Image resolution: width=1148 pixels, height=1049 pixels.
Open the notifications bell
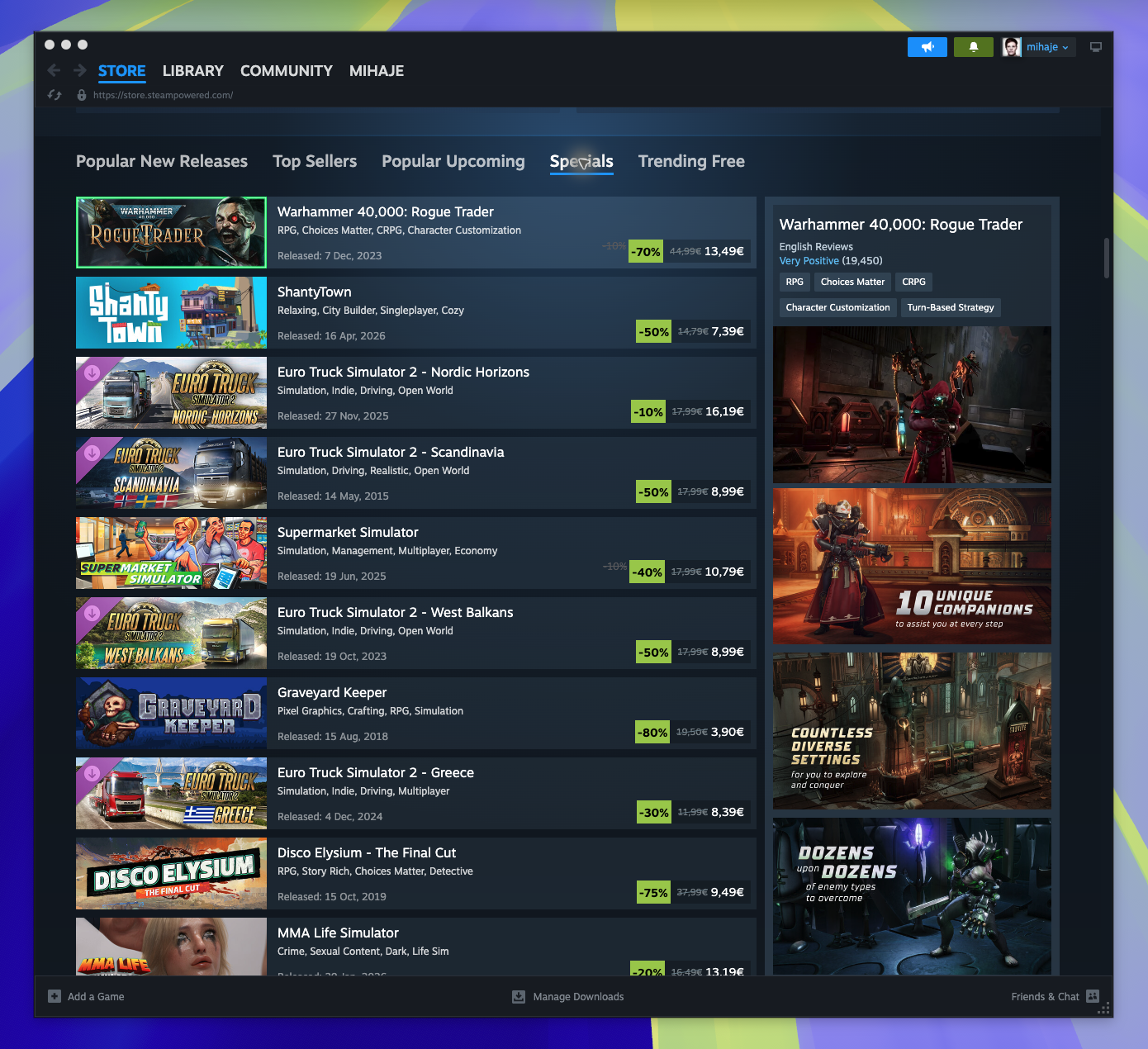tap(974, 47)
